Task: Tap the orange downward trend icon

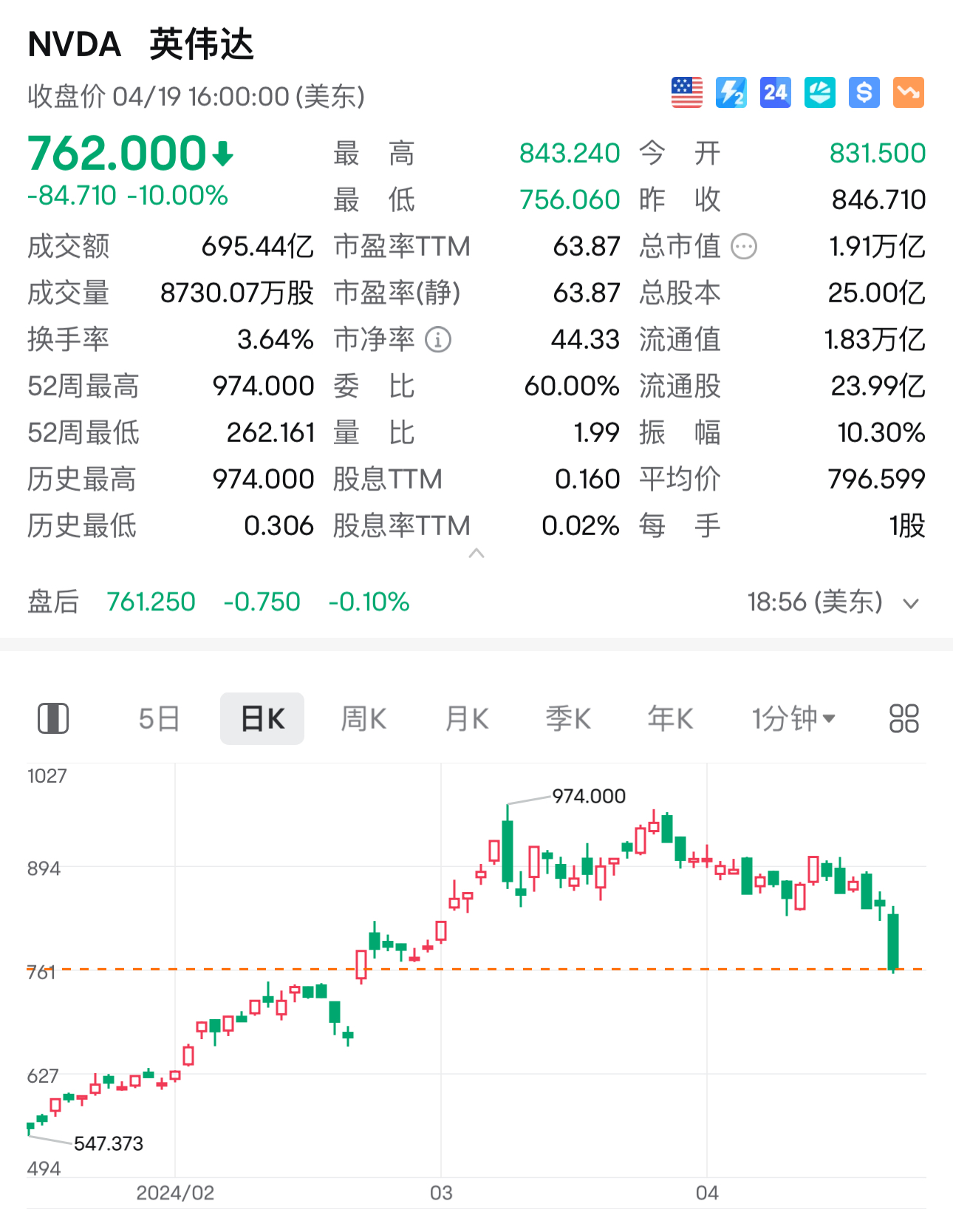Action: 909,92
